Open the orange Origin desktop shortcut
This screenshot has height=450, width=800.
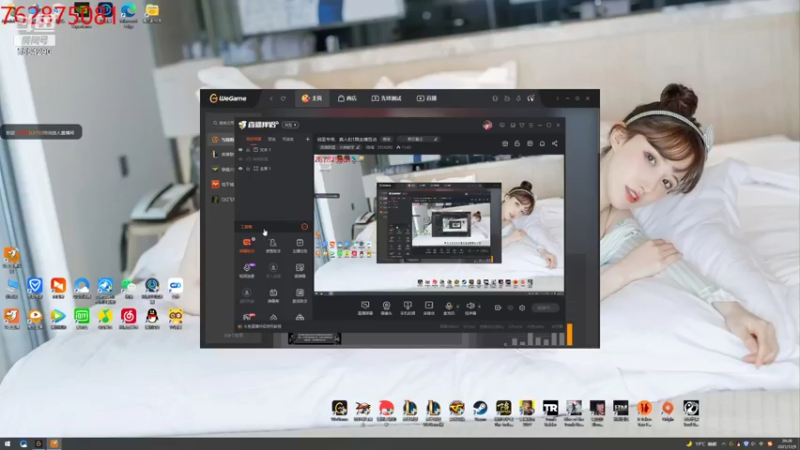click(x=667, y=411)
